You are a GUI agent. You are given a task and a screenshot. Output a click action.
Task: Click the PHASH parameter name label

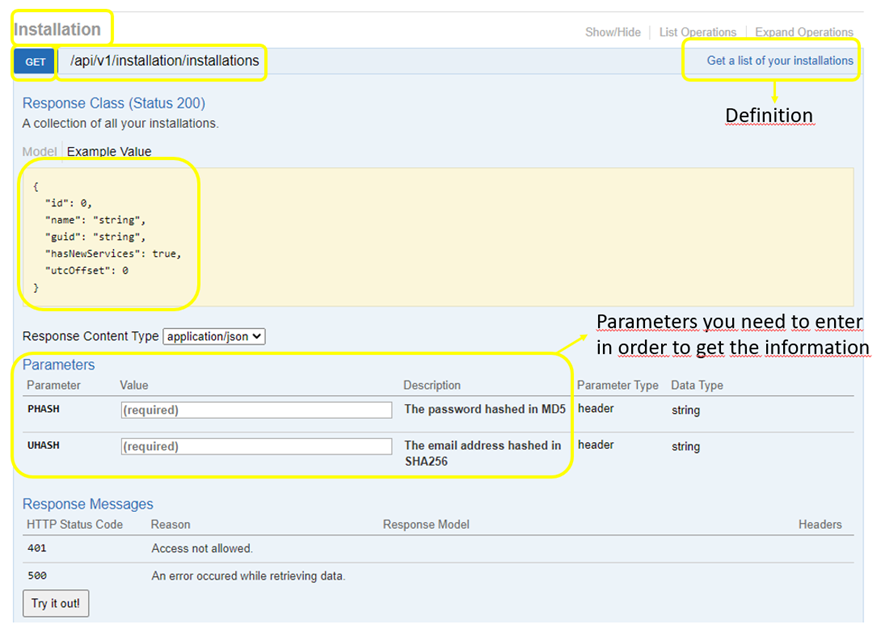44,409
